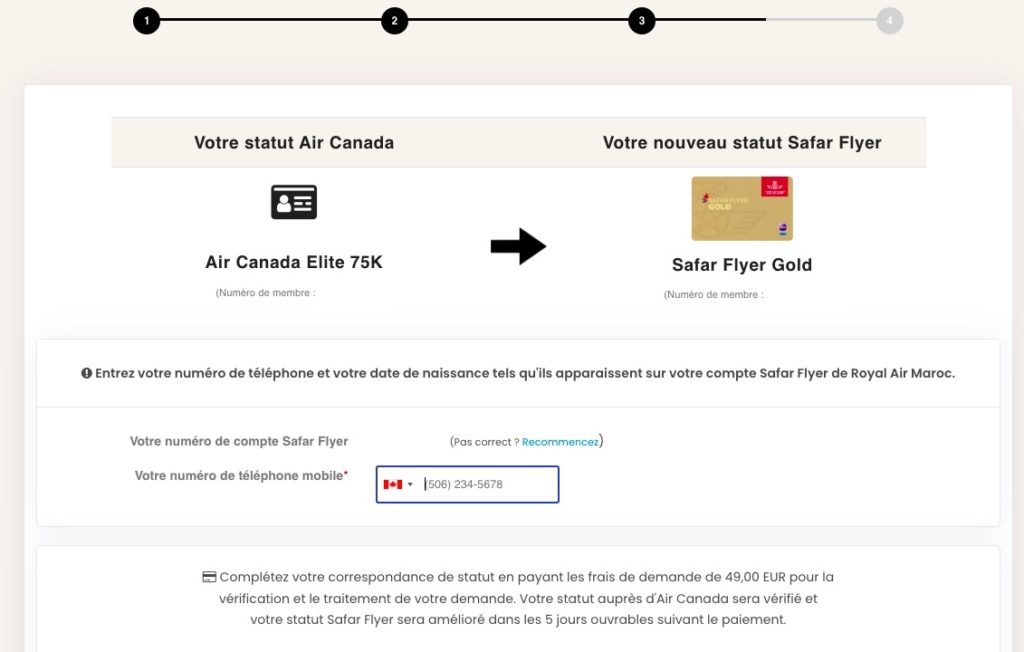Image resolution: width=1024 pixels, height=652 pixels.
Task: Select the Votre statut Air Canada header
Action: point(293,142)
